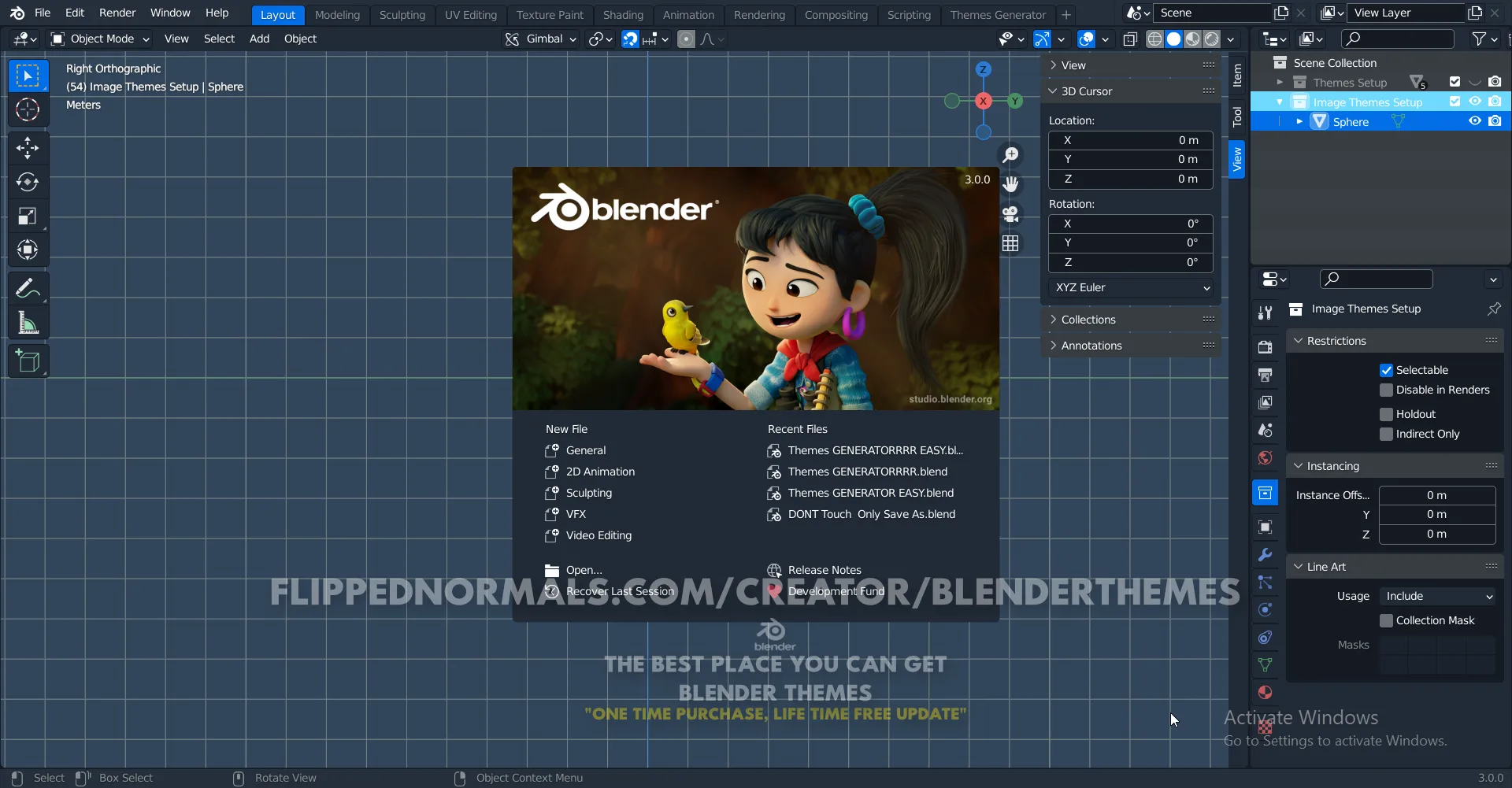1512x788 pixels.
Task: Activate the 3D Cursor tool
Action: tap(28, 110)
